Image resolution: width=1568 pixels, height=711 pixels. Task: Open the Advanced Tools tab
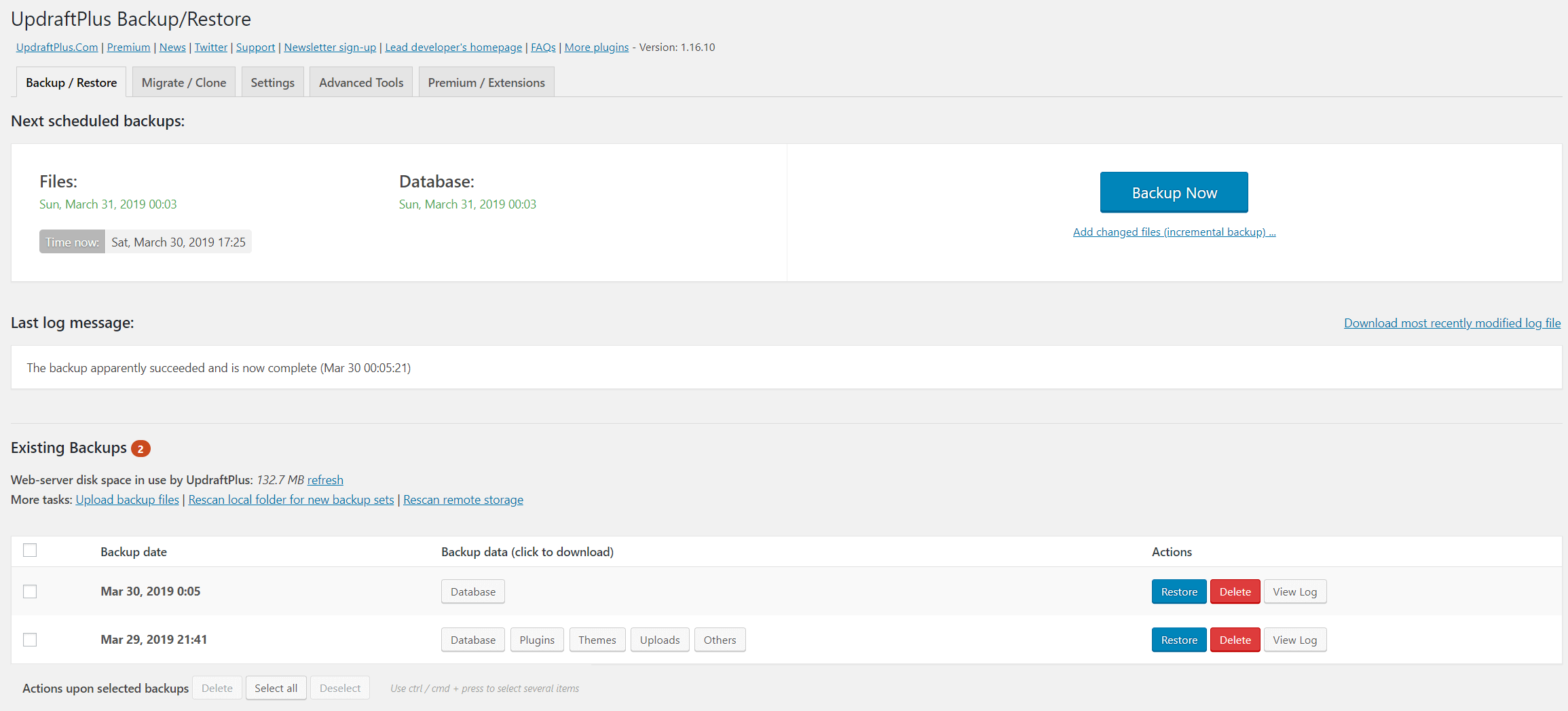coord(361,83)
